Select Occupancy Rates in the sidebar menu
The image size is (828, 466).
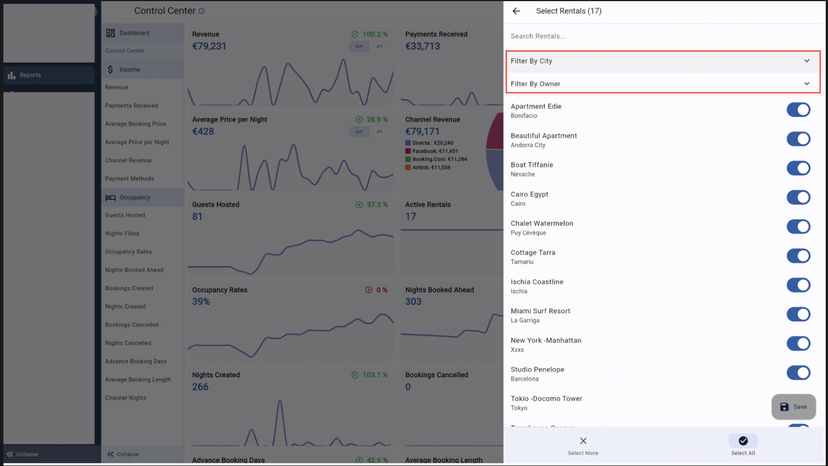click(129, 252)
